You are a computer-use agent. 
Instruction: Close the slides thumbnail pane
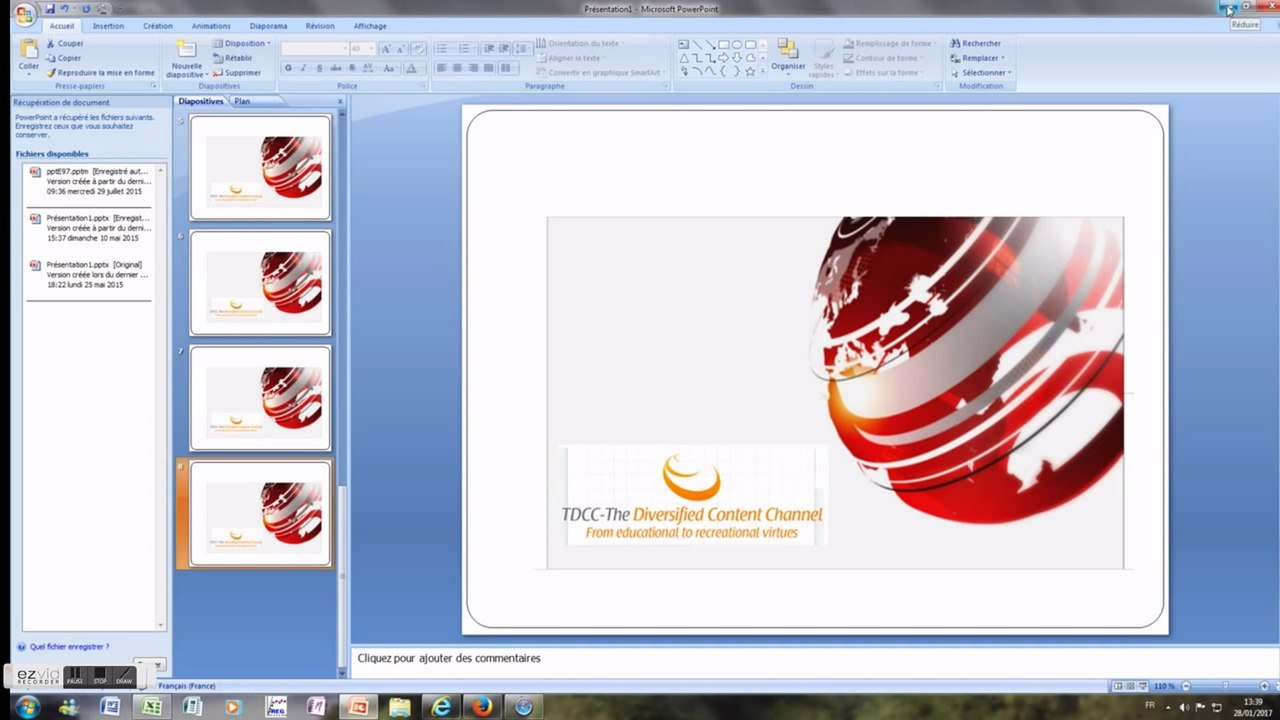(340, 101)
